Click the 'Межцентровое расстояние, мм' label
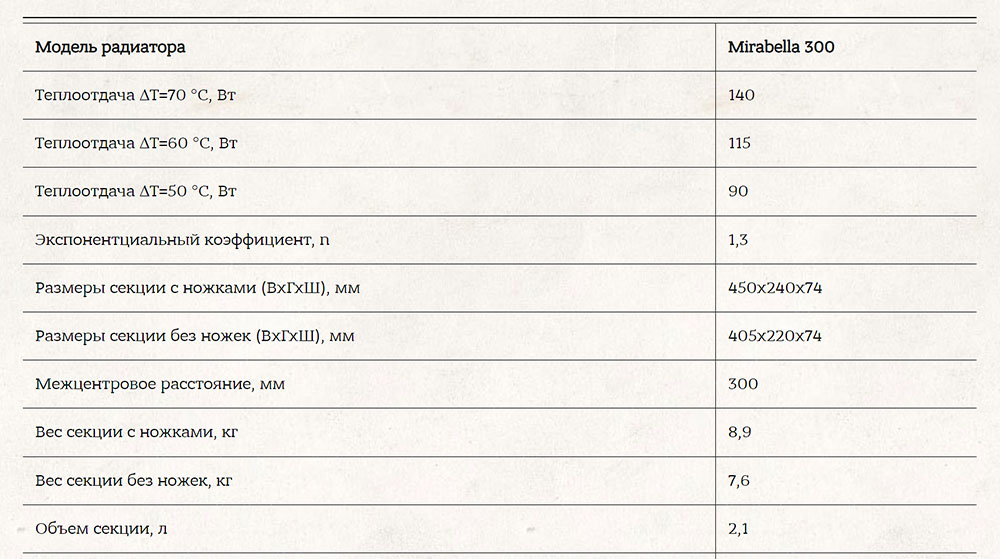 160,384
